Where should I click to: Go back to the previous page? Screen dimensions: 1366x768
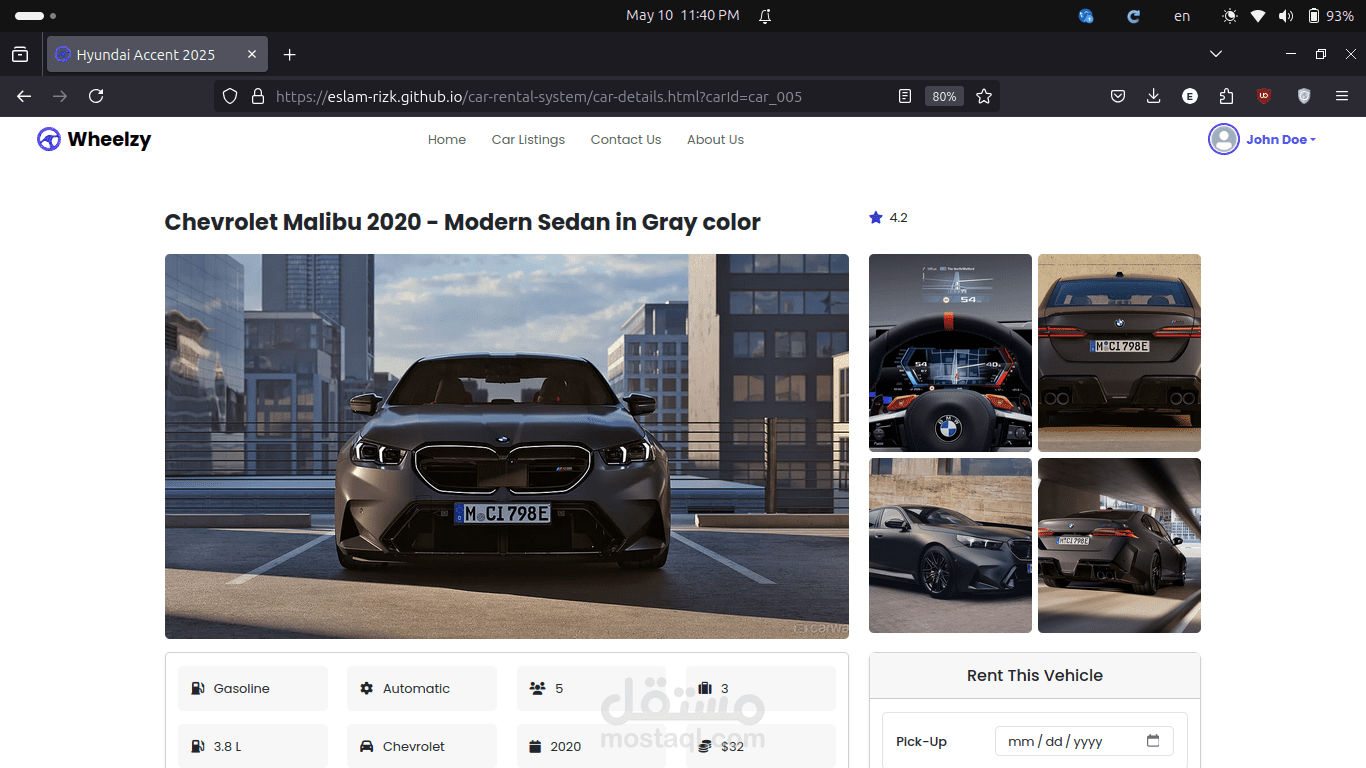(24, 96)
